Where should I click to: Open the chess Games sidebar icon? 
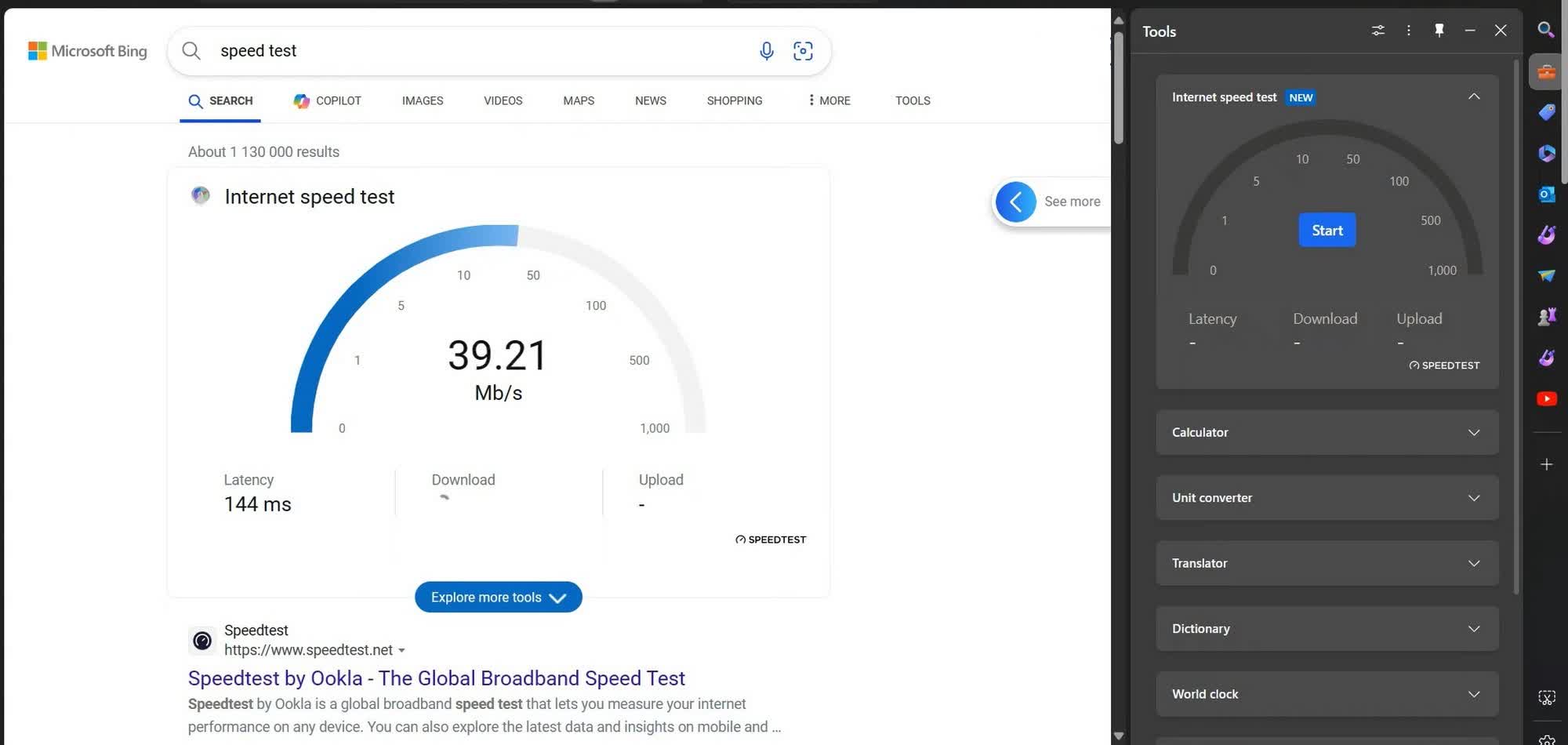1546,317
